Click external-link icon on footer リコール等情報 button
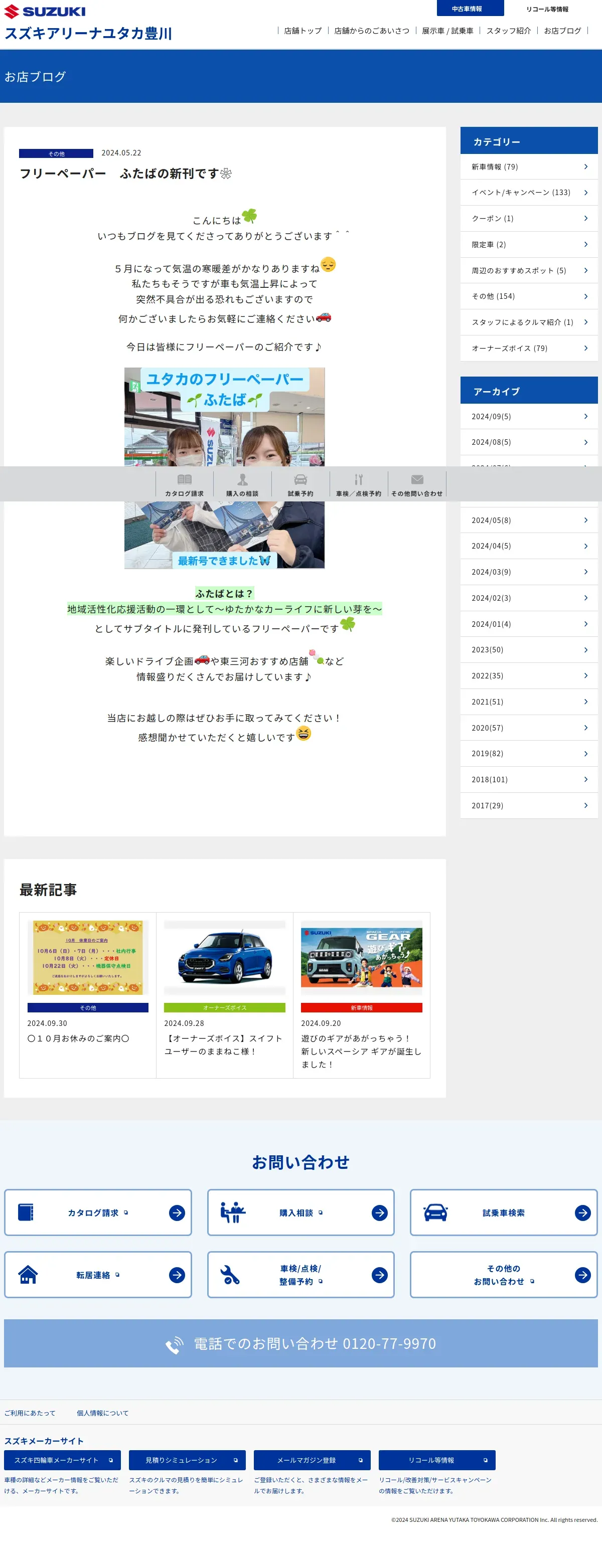 click(485, 1460)
